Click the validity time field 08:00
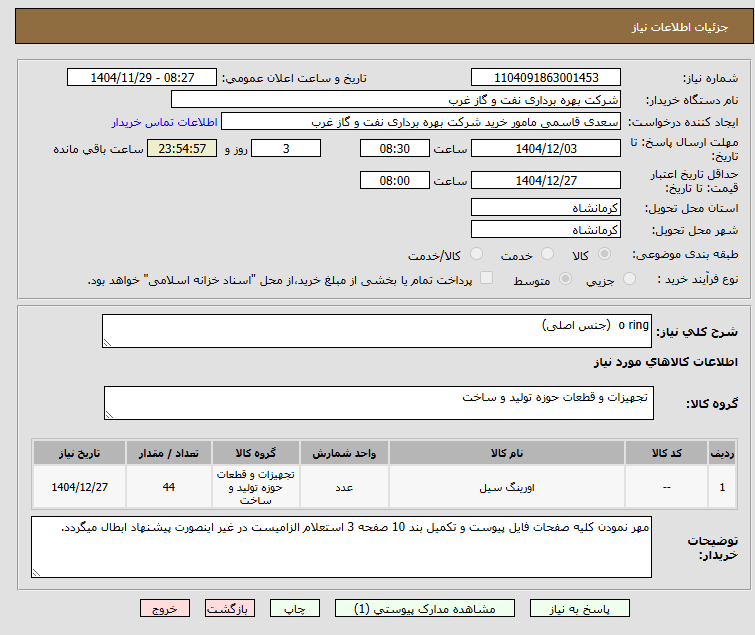This screenshot has width=755, height=635. pyautogui.click(x=395, y=181)
